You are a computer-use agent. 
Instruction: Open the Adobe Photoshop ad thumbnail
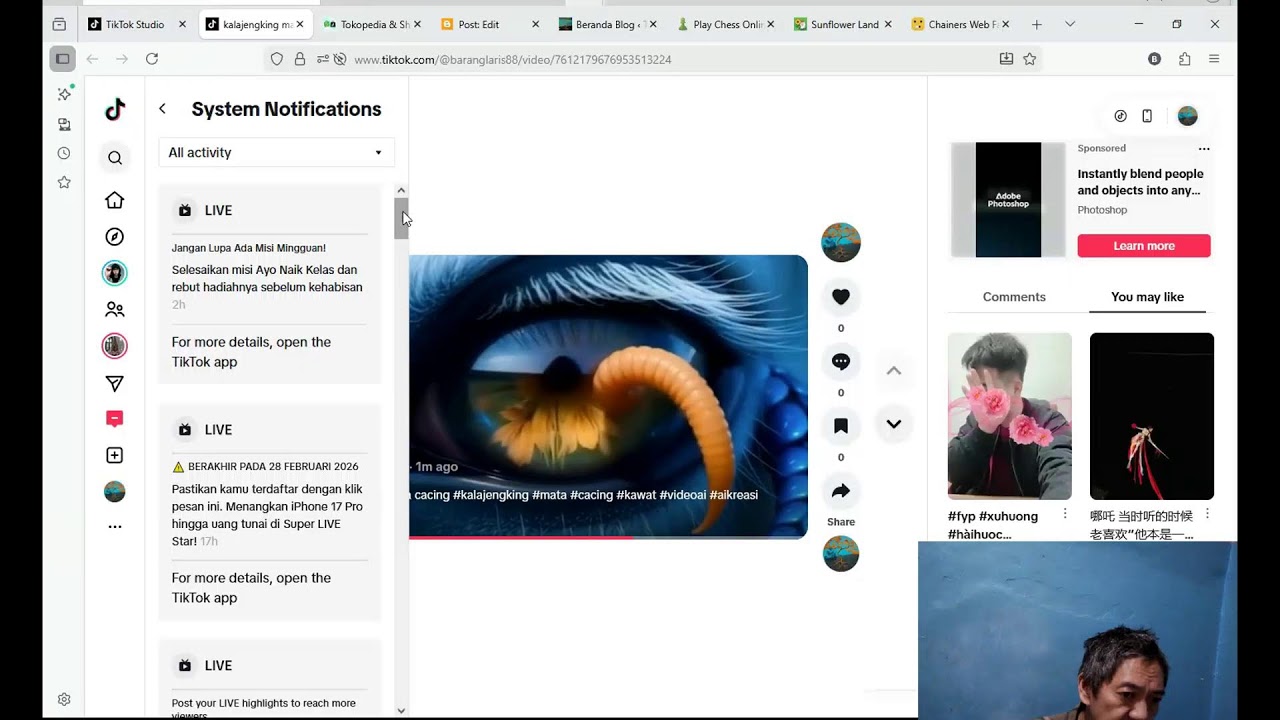tap(1008, 200)
